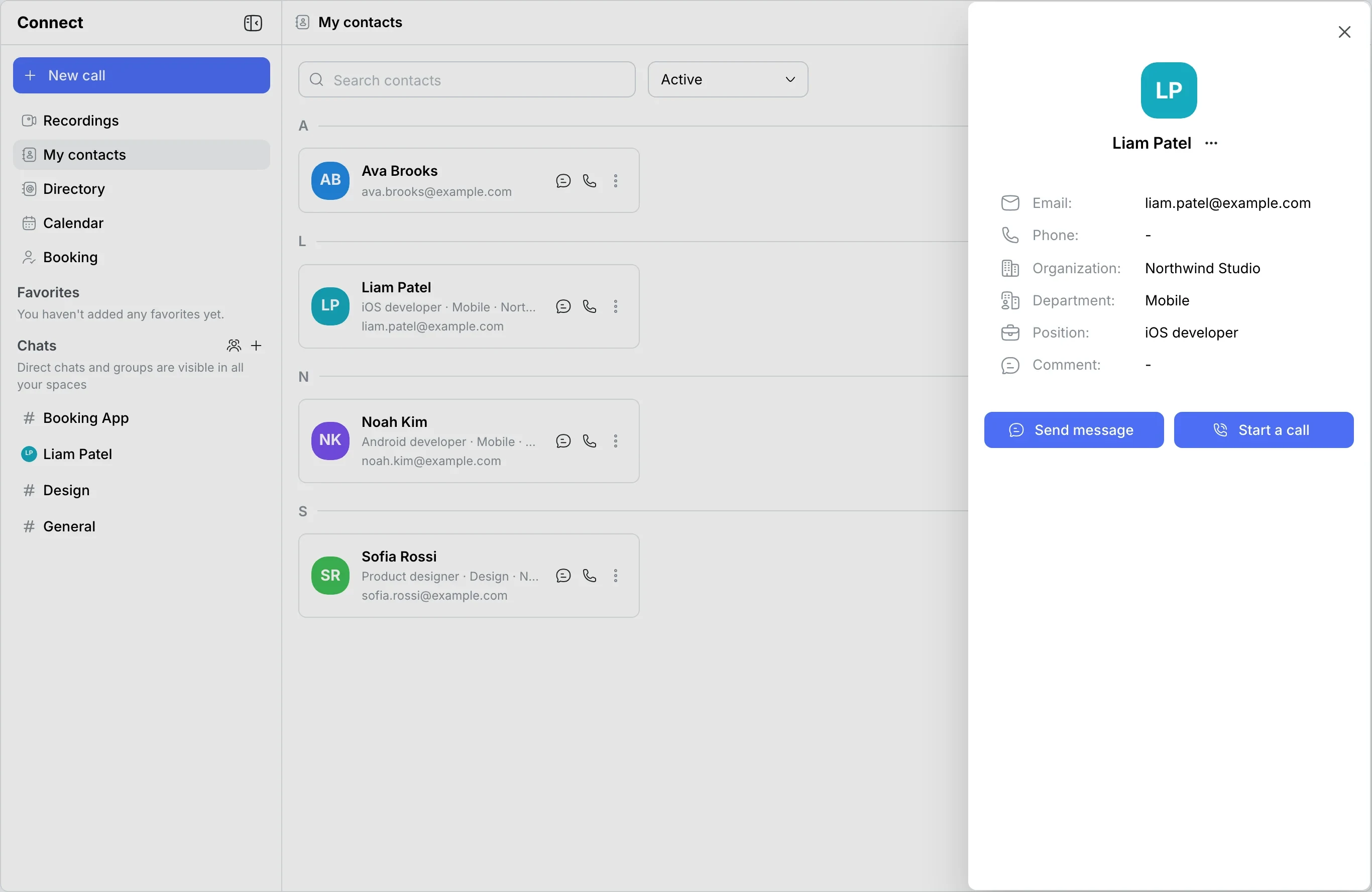Click the large LP avatar in details panel
The height and width of the screenshot is (892, 1372).
click(1169, 90)
